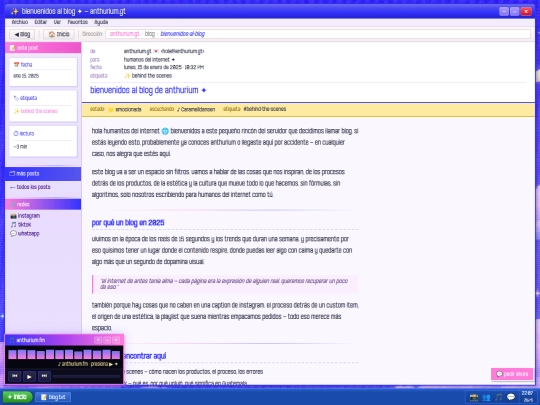Click the 'más posts' sidebar header

[43, 174]
